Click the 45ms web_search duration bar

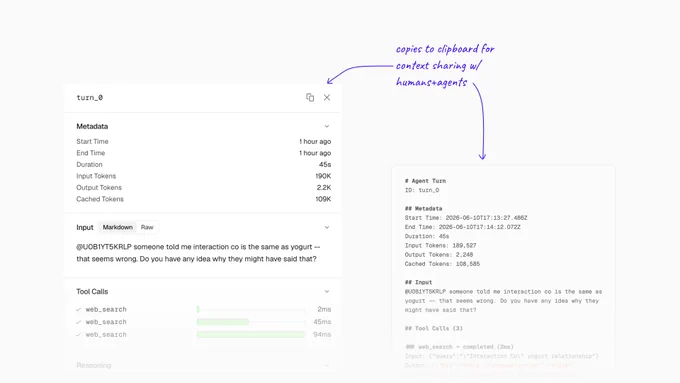tap(251, 322)
